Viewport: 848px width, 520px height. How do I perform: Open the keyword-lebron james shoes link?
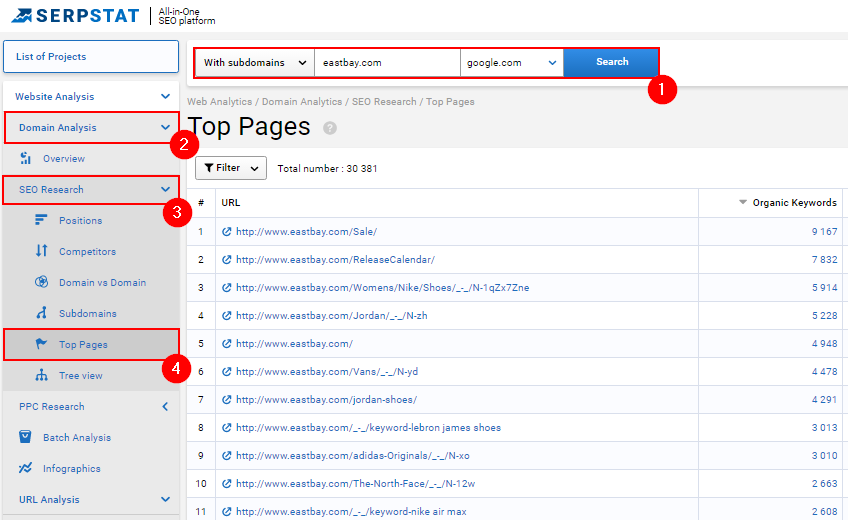(x=369, y=428)
